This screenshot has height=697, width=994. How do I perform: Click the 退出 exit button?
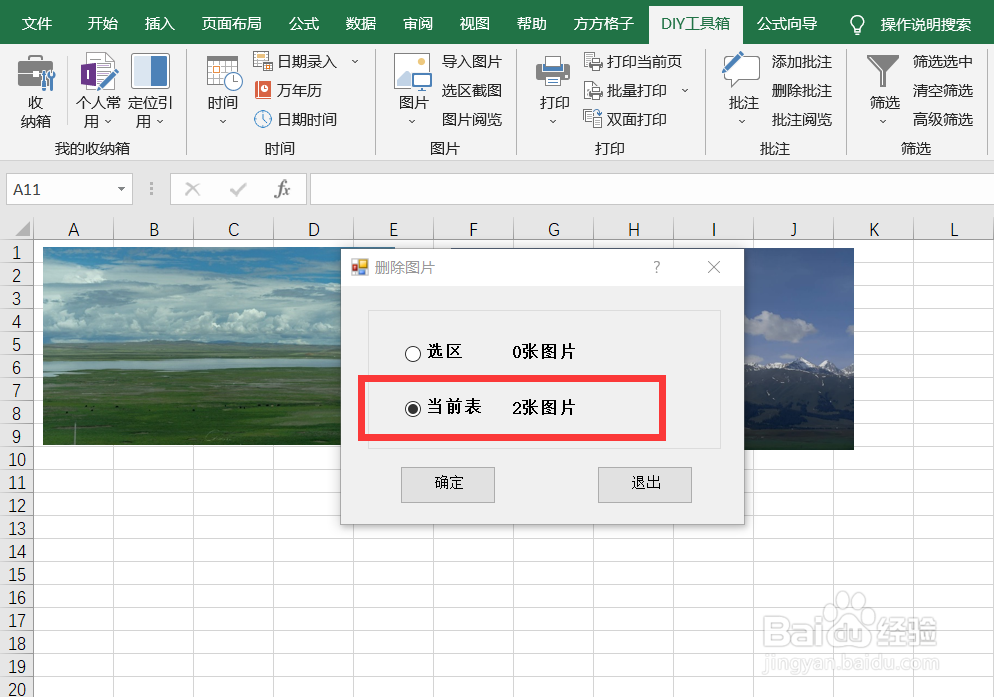click(x=644, y=484)
